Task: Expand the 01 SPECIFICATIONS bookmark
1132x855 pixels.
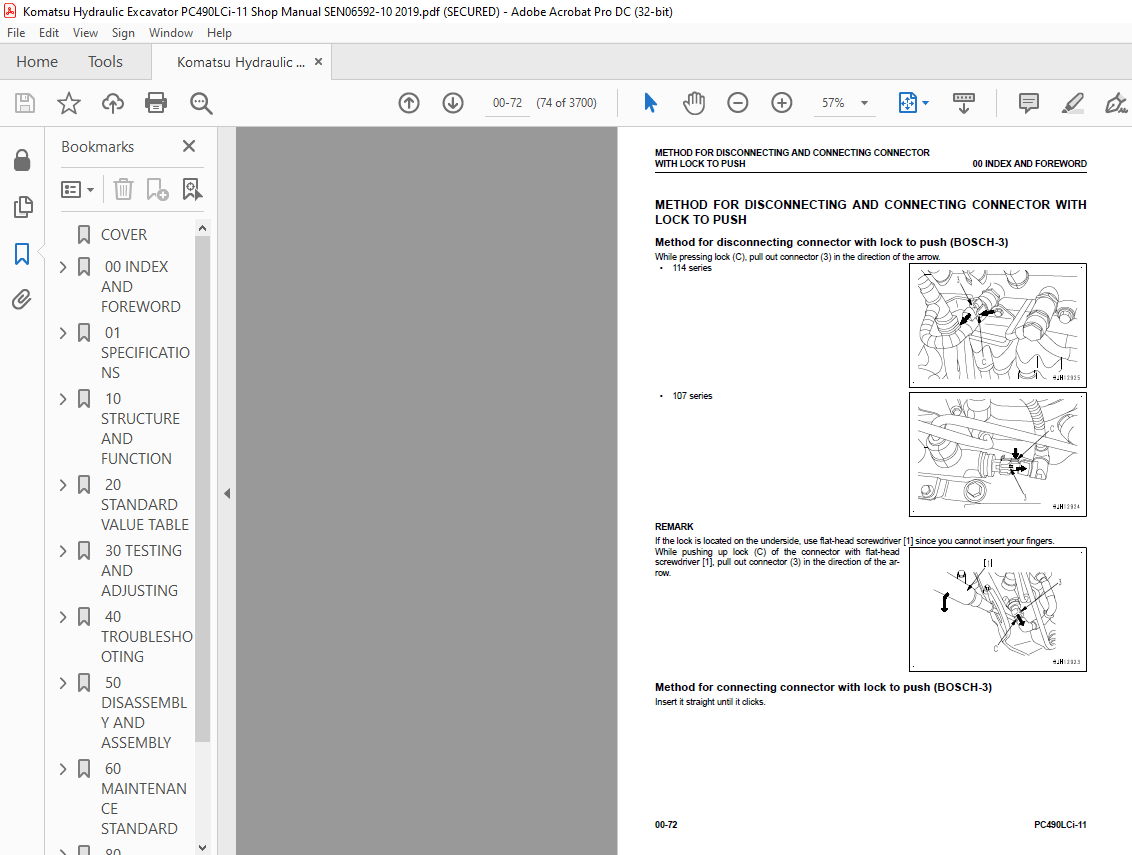Action: point(64,333)
